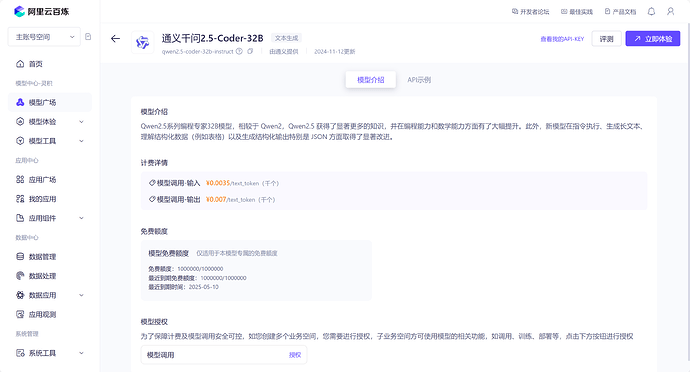Click the ¥0.007 output price
This screenshot has width=690, height=372.
pyautogui.click(x=216, y=199)
